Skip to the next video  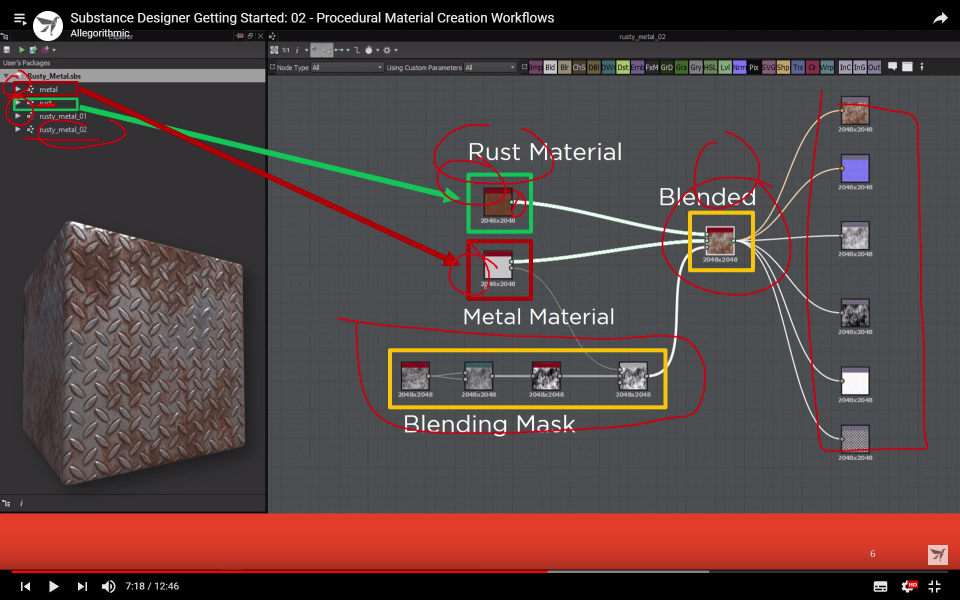coord(81,586)
